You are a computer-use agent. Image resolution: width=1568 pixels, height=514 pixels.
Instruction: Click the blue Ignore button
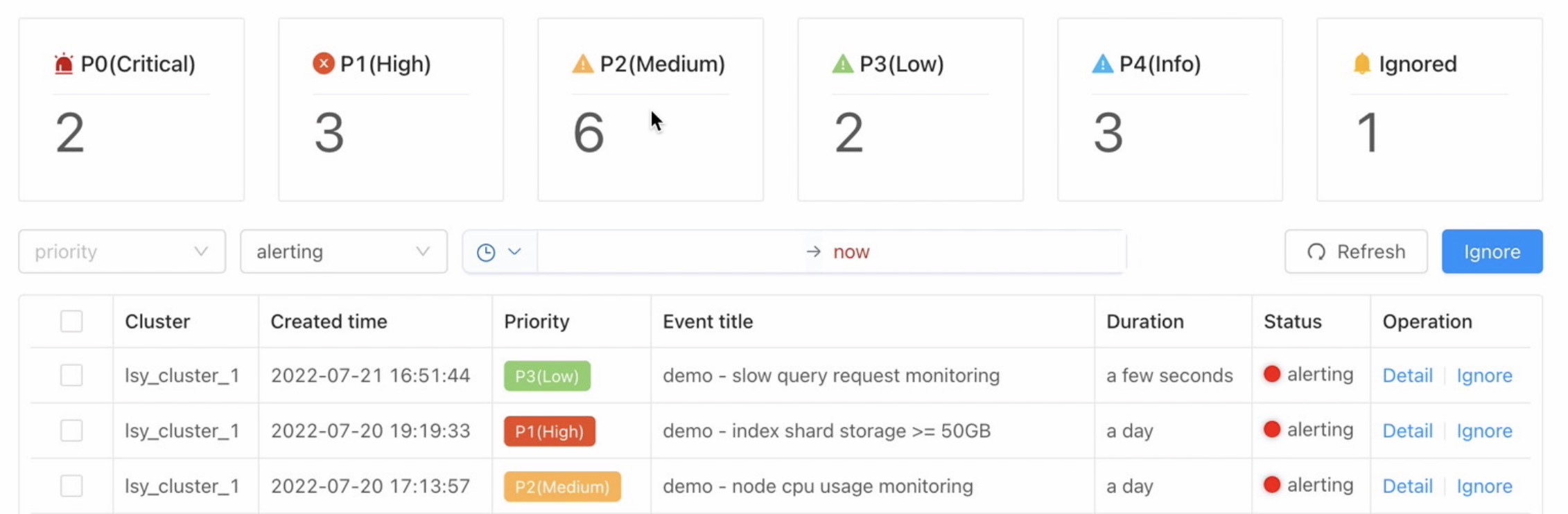[x=1492, y=251]
